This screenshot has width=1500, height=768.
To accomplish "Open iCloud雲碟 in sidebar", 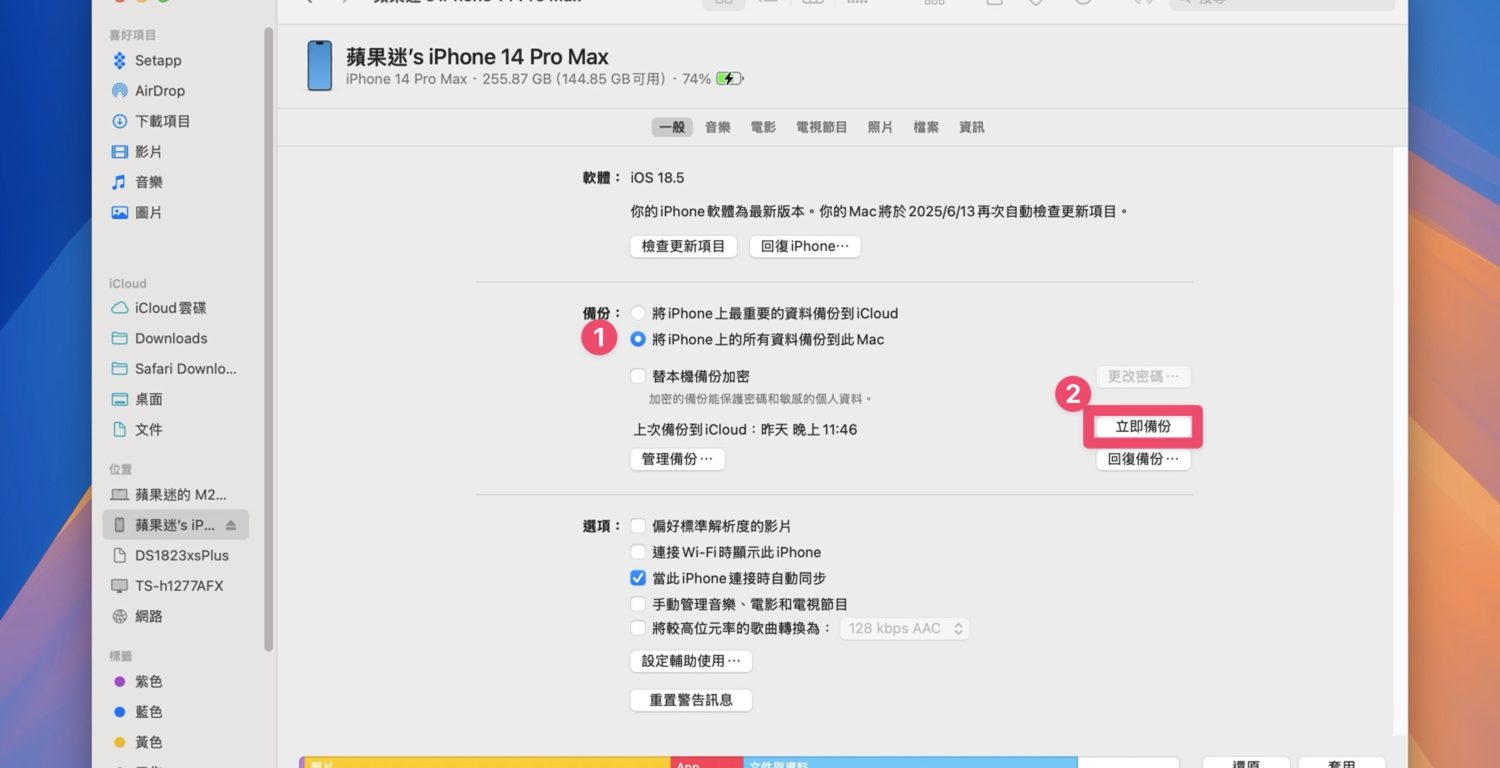I will click(170, 308).
